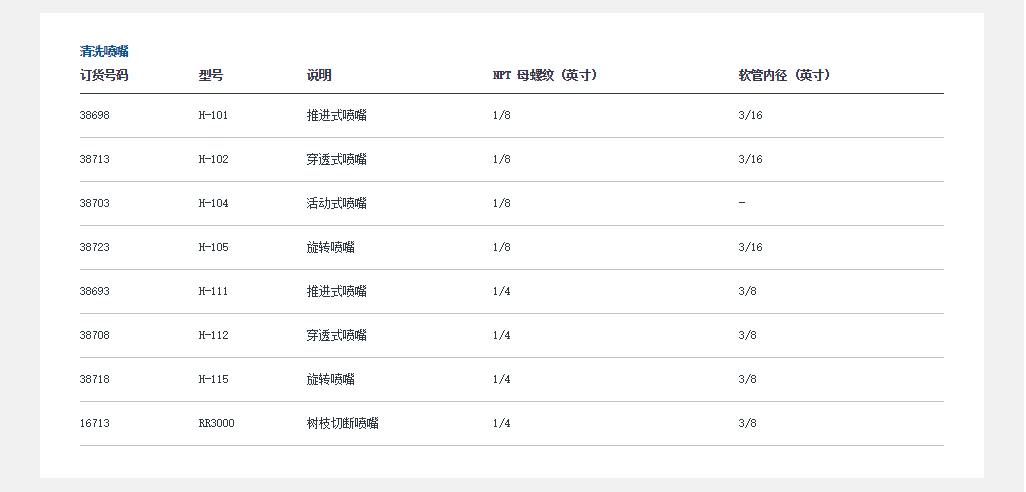Select model H-115
Image resolution: width=1026 pixels, height=492 pixels.
pyautogui.click(x=214, y=380)
